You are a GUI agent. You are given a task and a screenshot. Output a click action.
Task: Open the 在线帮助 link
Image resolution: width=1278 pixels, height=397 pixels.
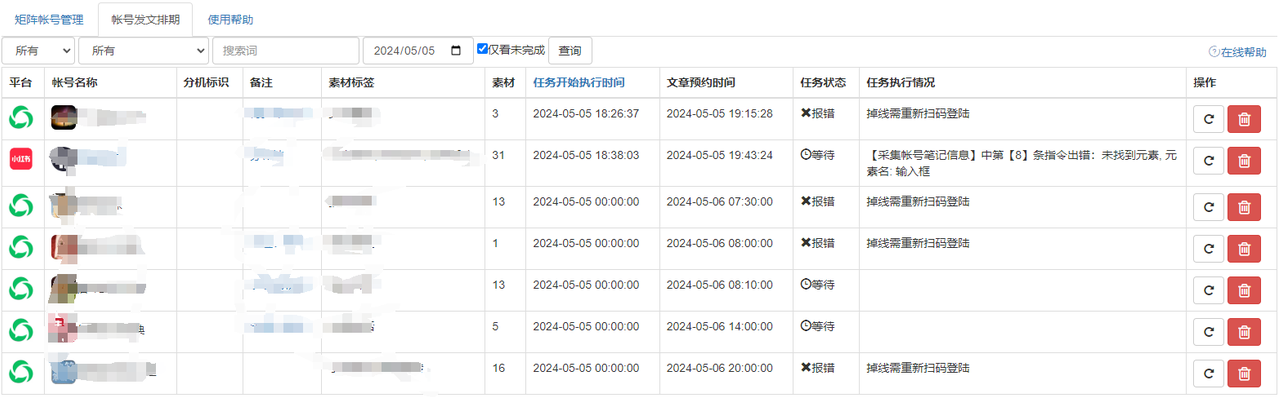click(1238, 52)
